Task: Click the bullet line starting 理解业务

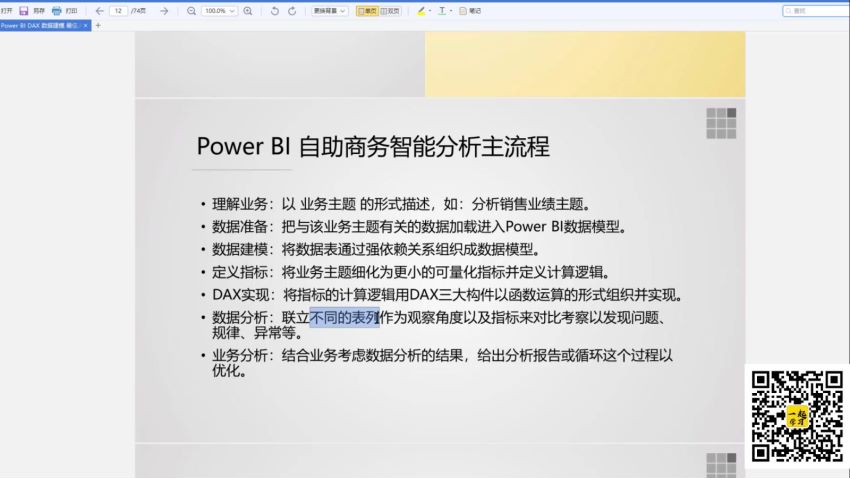Action: click(x=401, y=204)
